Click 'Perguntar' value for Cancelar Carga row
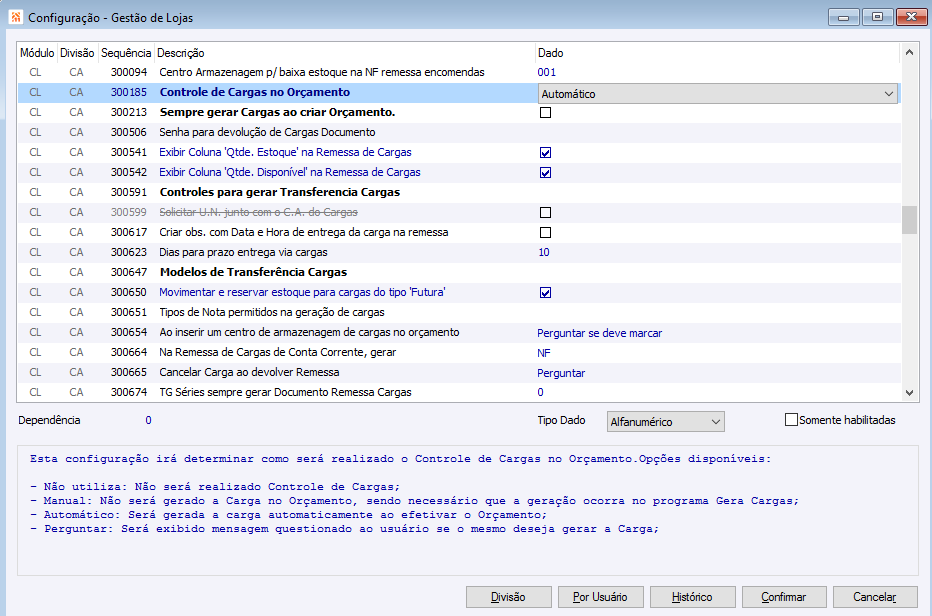Screen dimensions: 932x616 pos(561,373)
